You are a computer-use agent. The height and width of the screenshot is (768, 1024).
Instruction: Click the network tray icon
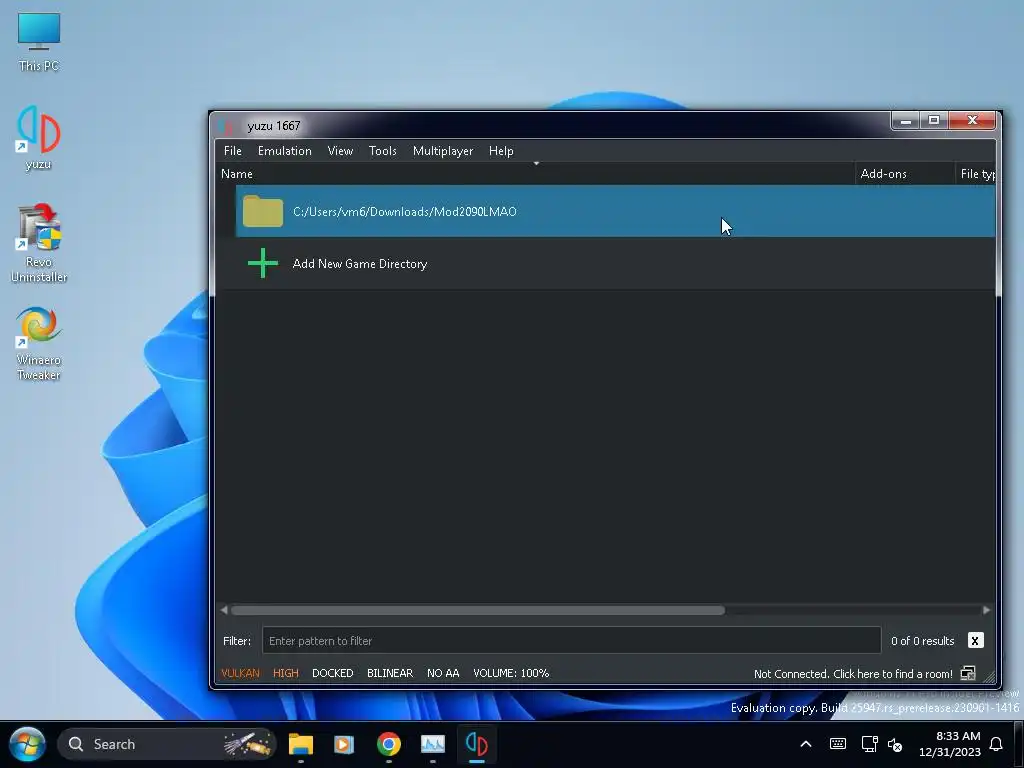point(869,744)
